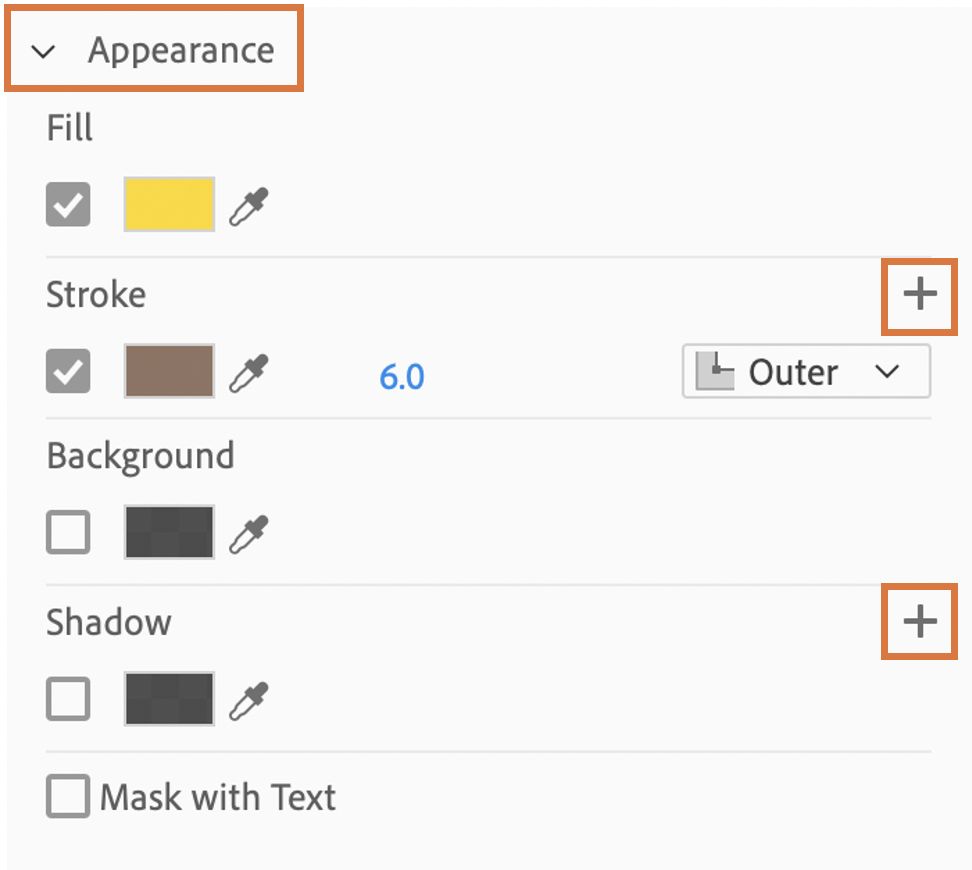
Task: Collapse the Appearance section chevron
Action: 43,52
